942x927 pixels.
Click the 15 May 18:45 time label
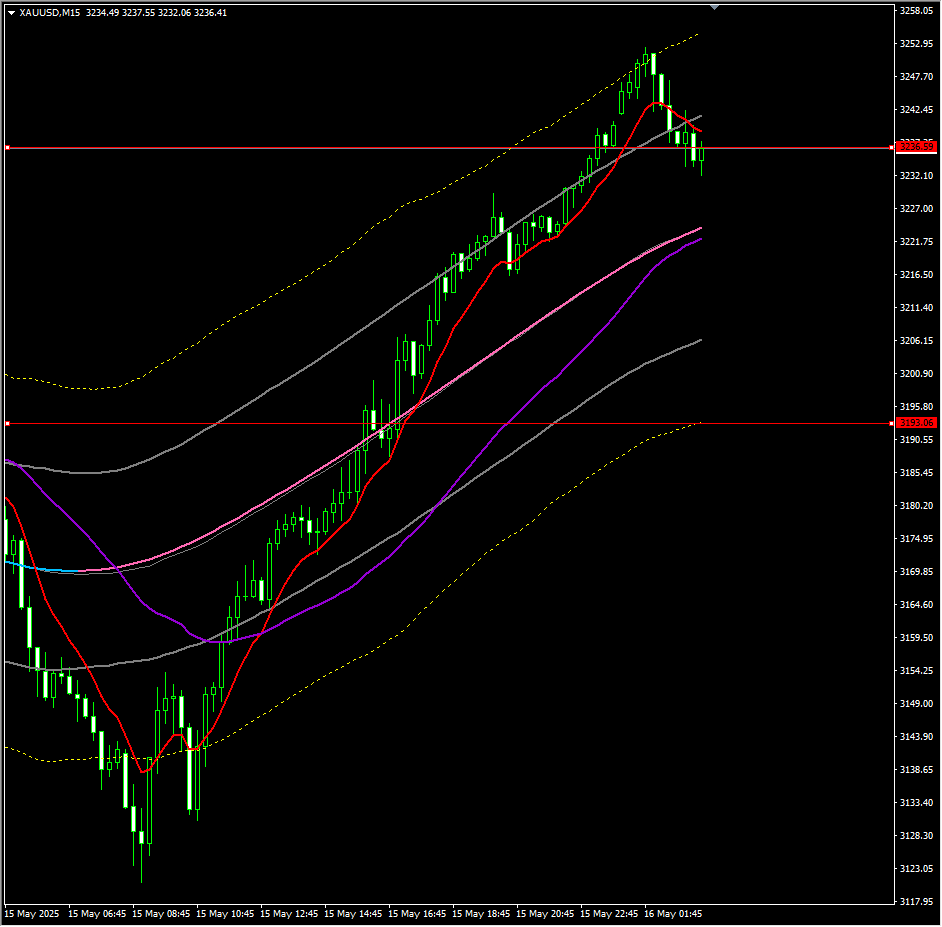coord(481,914)
